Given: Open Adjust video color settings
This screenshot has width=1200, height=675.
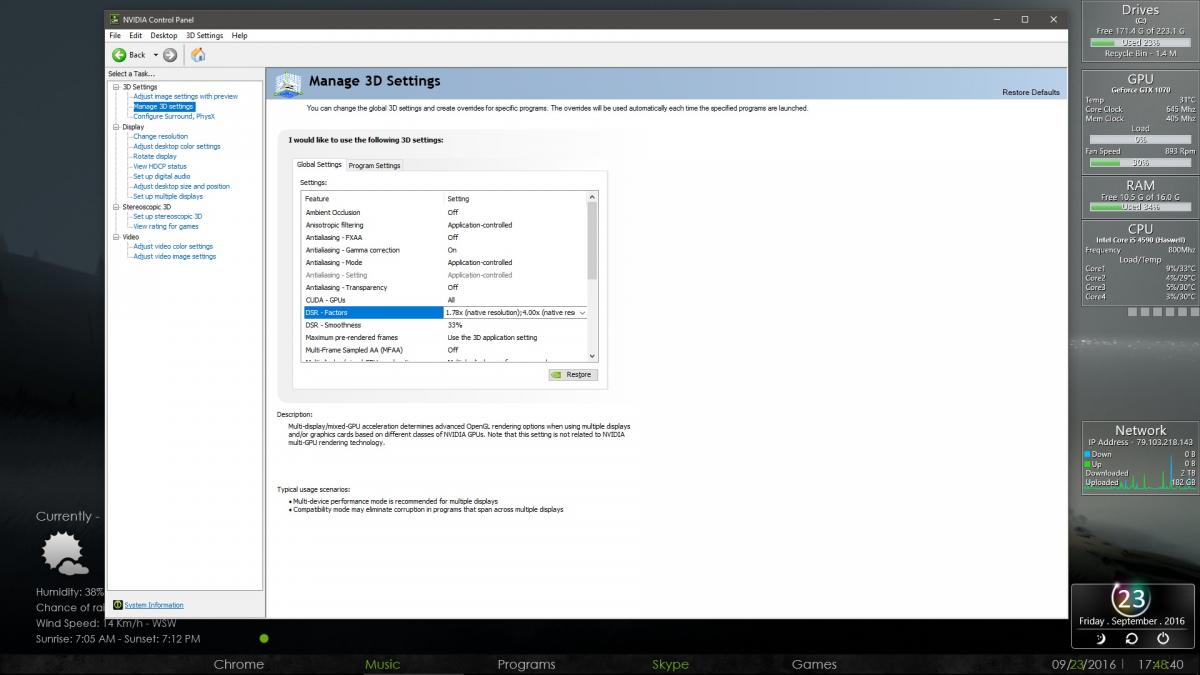Looking at the screenshot, I should 173,247.
